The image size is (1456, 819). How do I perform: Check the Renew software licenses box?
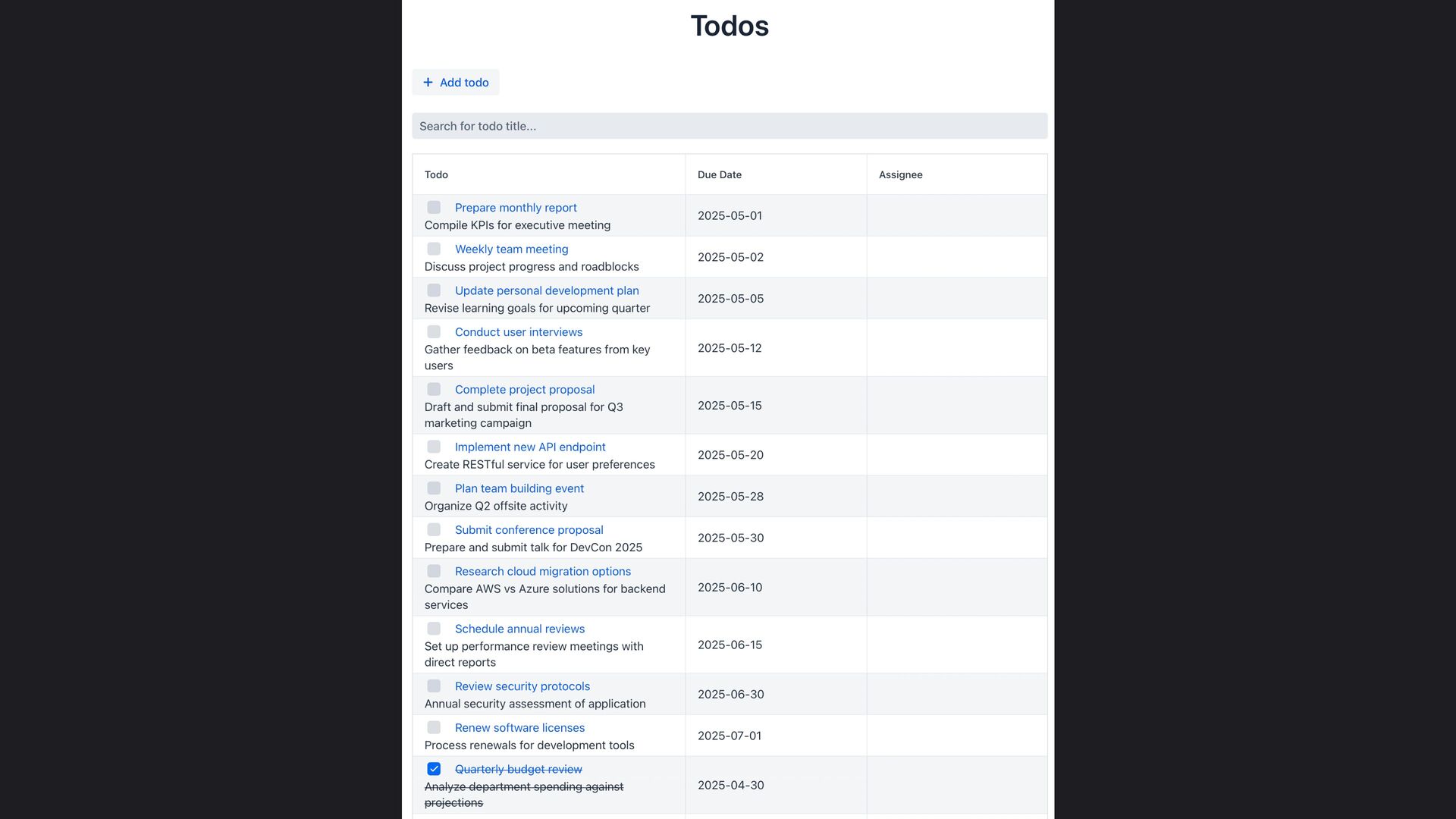point(434,727)
